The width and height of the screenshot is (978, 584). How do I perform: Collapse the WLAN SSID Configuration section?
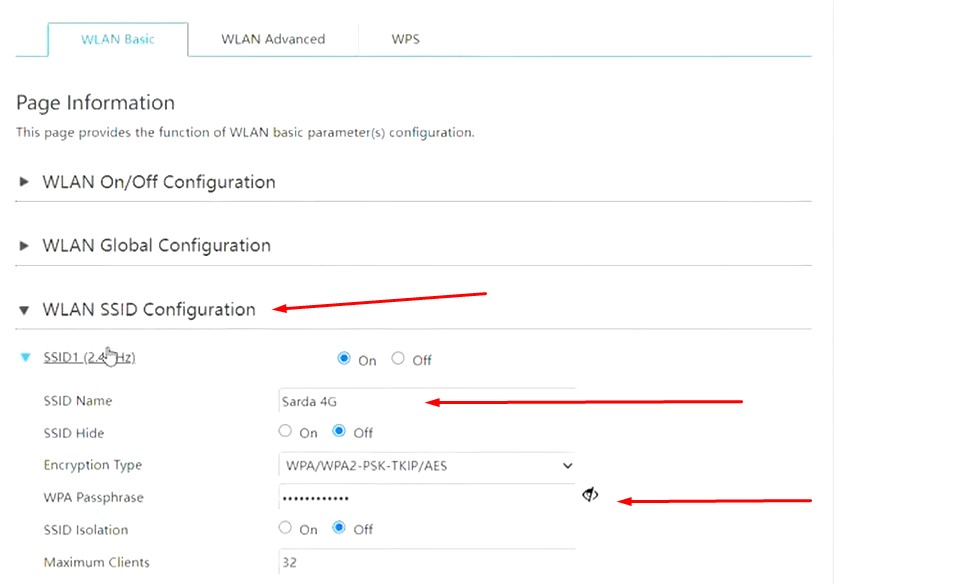pyautogui.click(x=25, y=310)
